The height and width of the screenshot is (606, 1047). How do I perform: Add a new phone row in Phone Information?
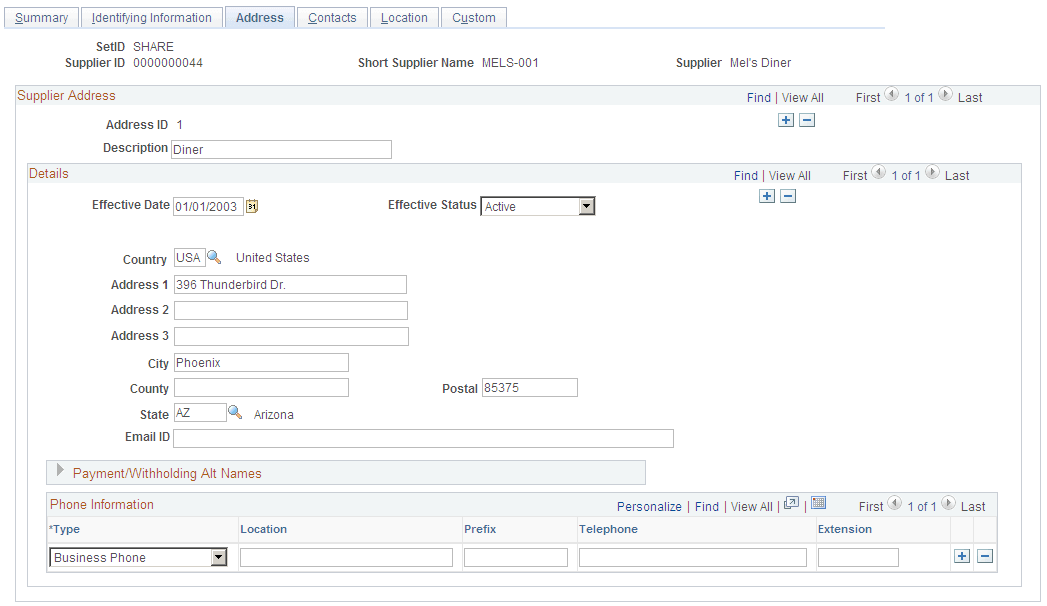(961, 555)
